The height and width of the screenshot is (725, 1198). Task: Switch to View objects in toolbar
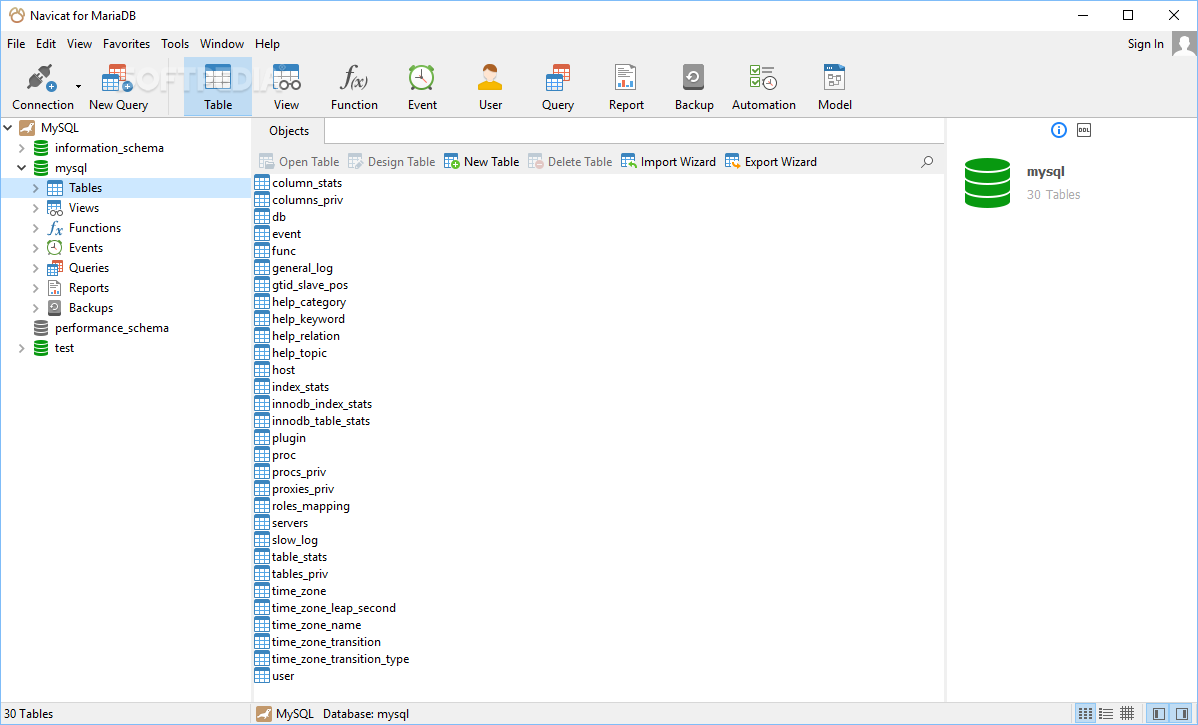pos(286,87)
